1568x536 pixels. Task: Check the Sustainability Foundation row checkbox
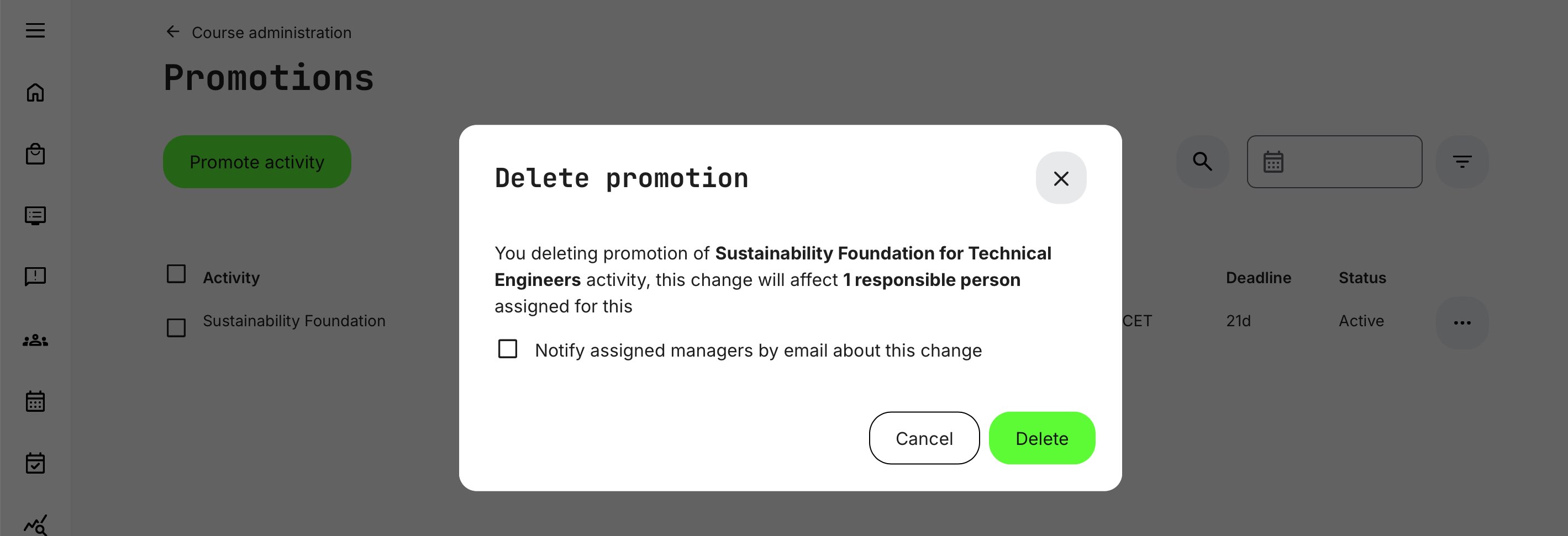pos(176,328)
